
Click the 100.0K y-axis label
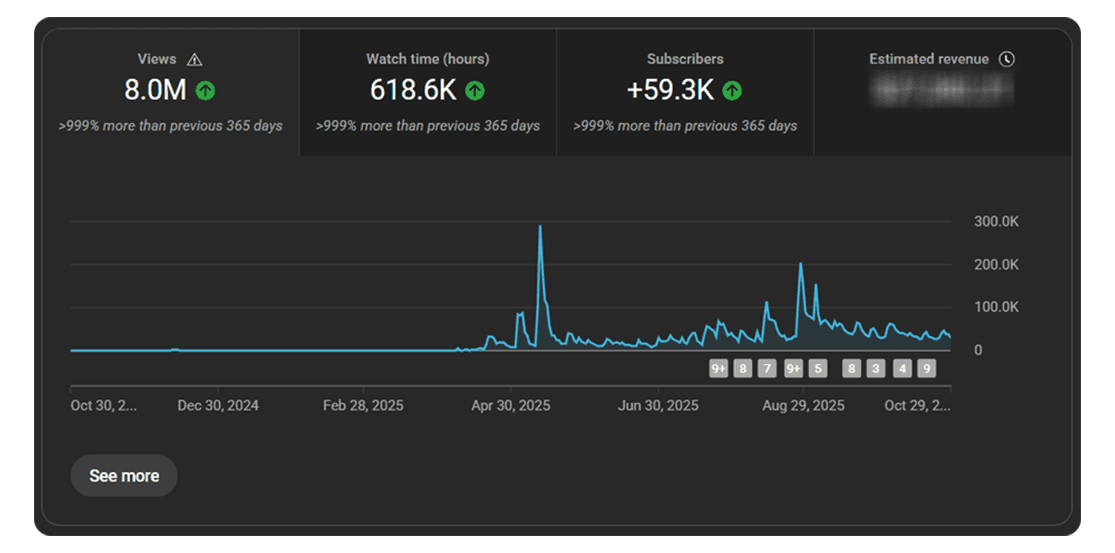point(996,307)
